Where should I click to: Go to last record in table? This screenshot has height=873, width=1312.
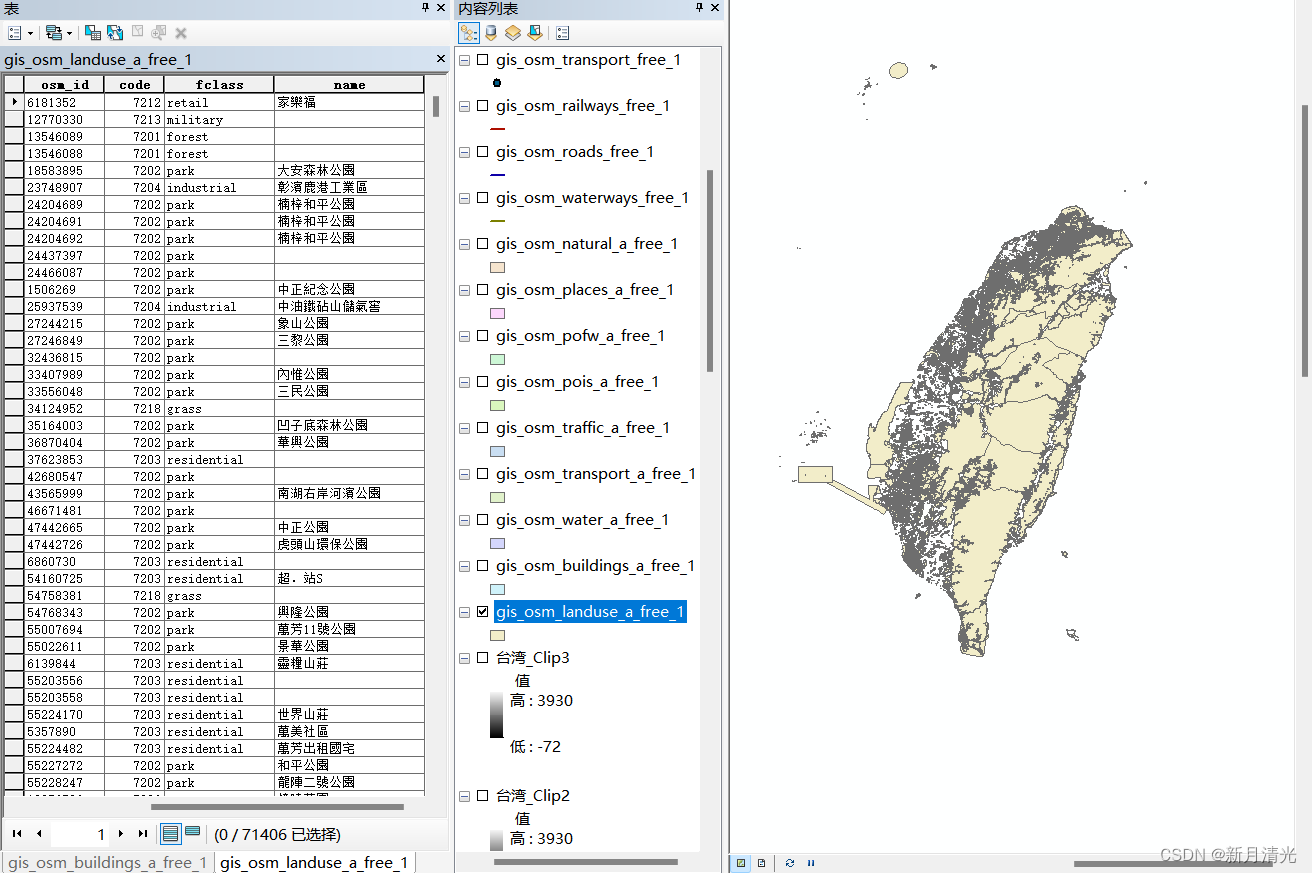click(x=143, y=833)
